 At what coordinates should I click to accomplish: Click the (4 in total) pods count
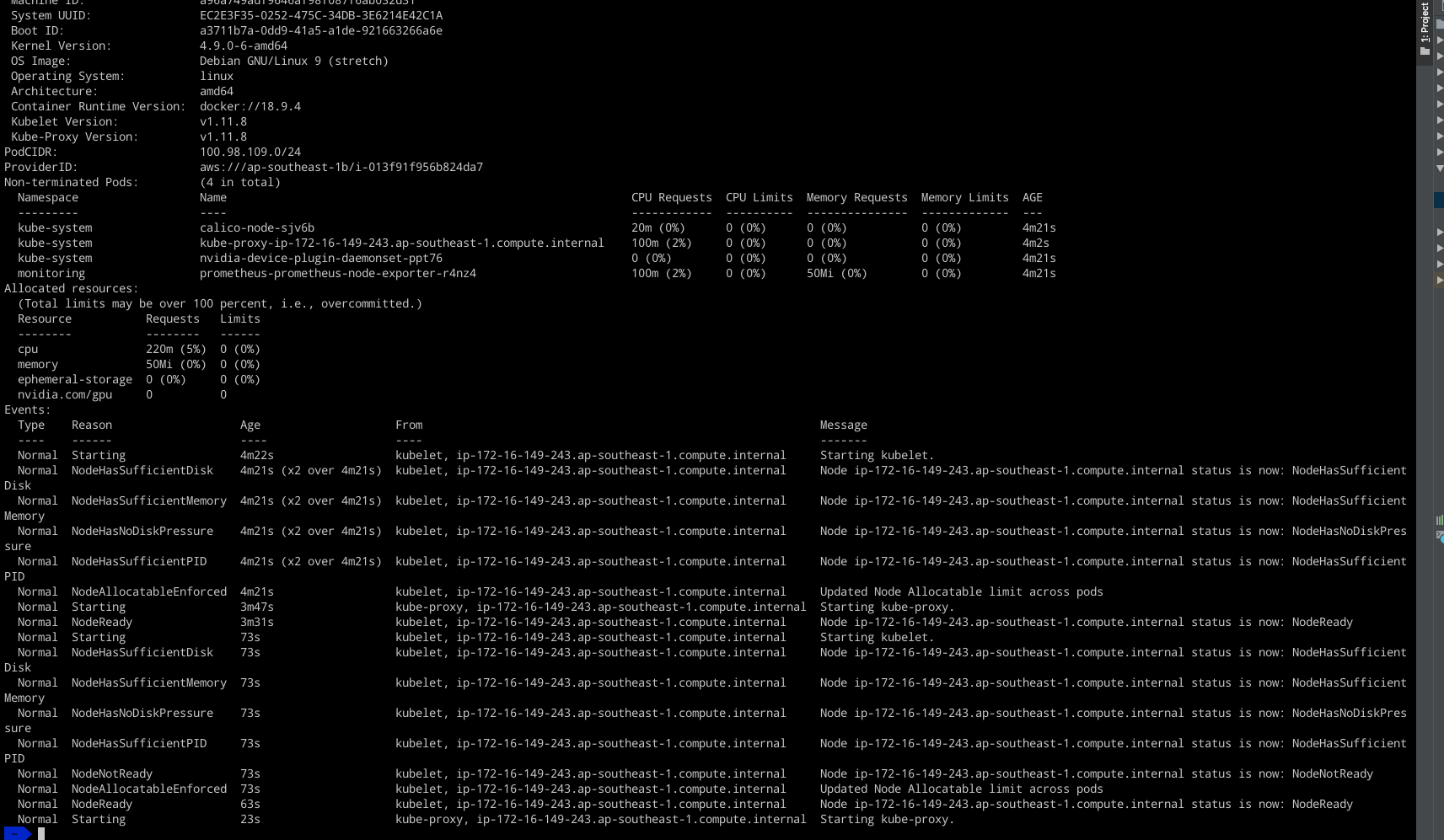coord(240,182)
